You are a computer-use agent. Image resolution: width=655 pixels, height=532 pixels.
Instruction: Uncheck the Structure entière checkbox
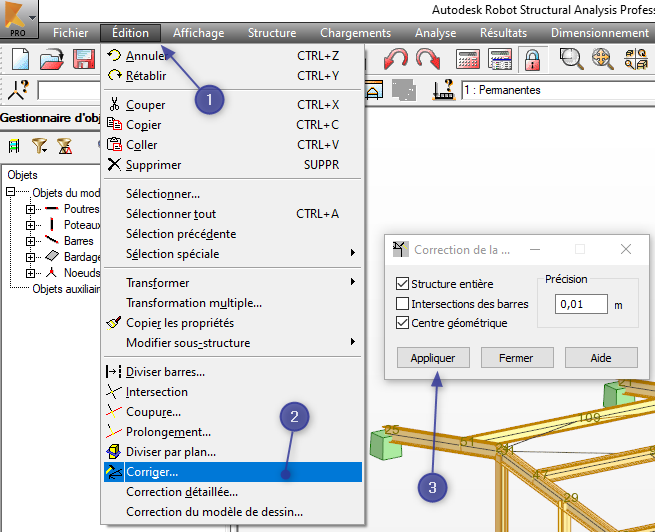tap(403, 284)
